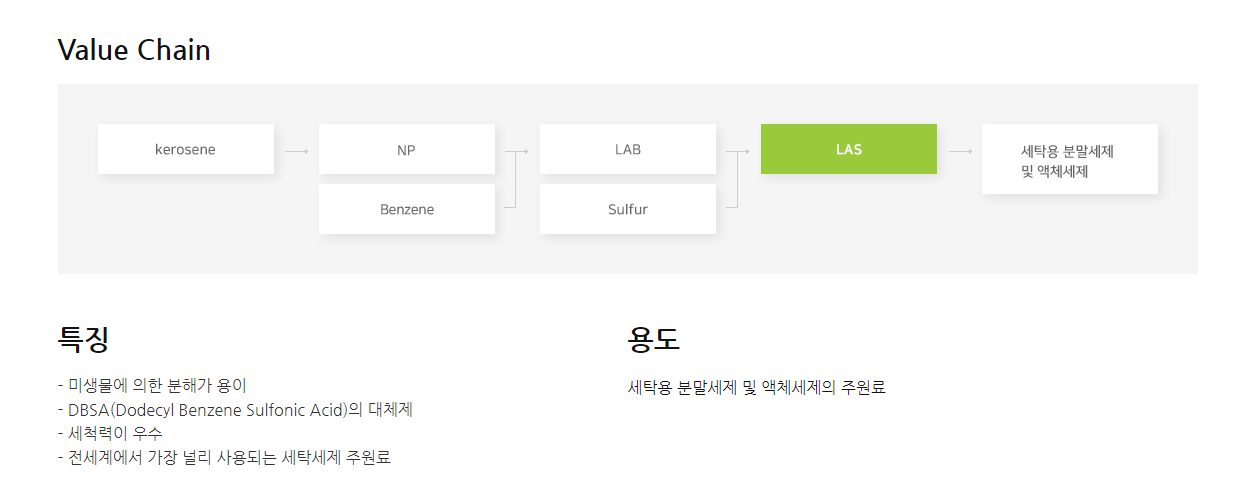
Task: Select the LAB box
Action: pyautogui.click(x=628, y=149)
